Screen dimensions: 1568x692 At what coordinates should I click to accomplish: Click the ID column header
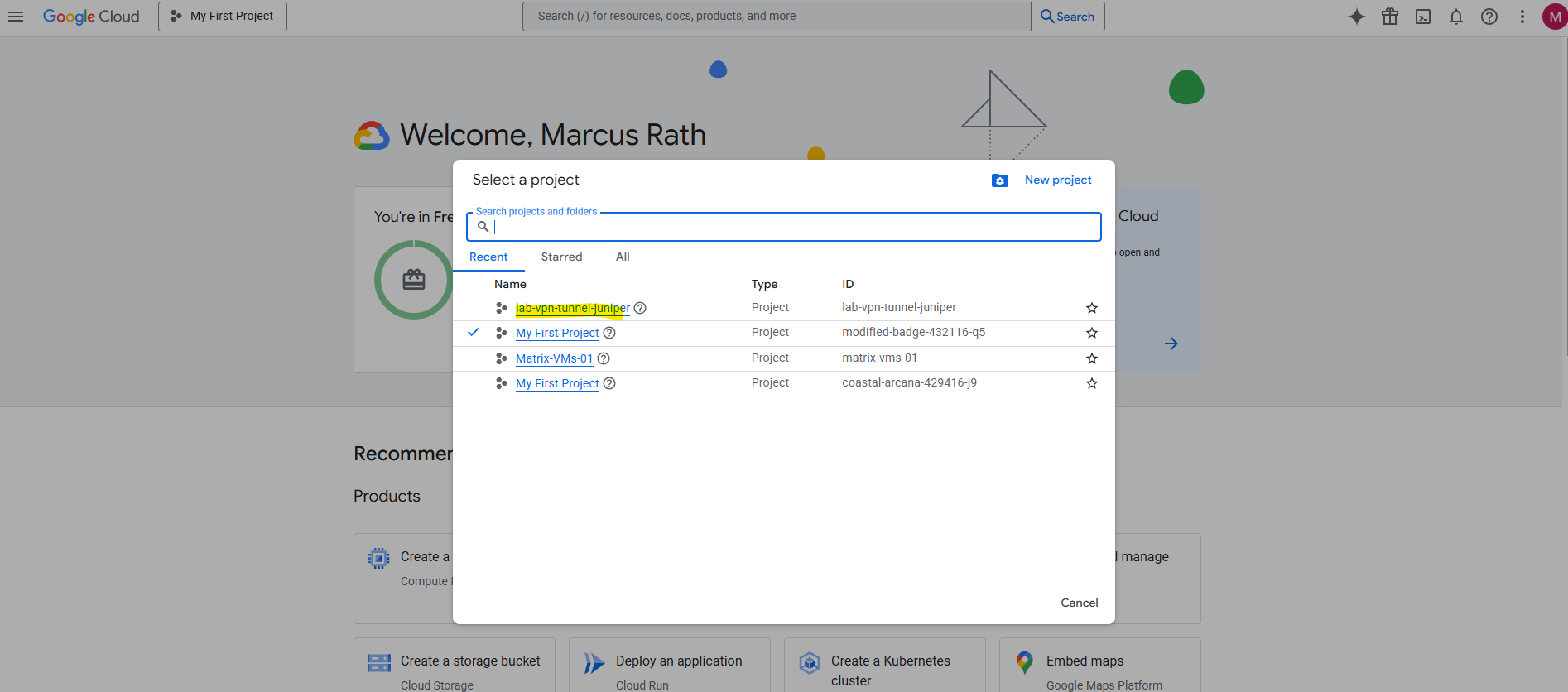(848, 284)
